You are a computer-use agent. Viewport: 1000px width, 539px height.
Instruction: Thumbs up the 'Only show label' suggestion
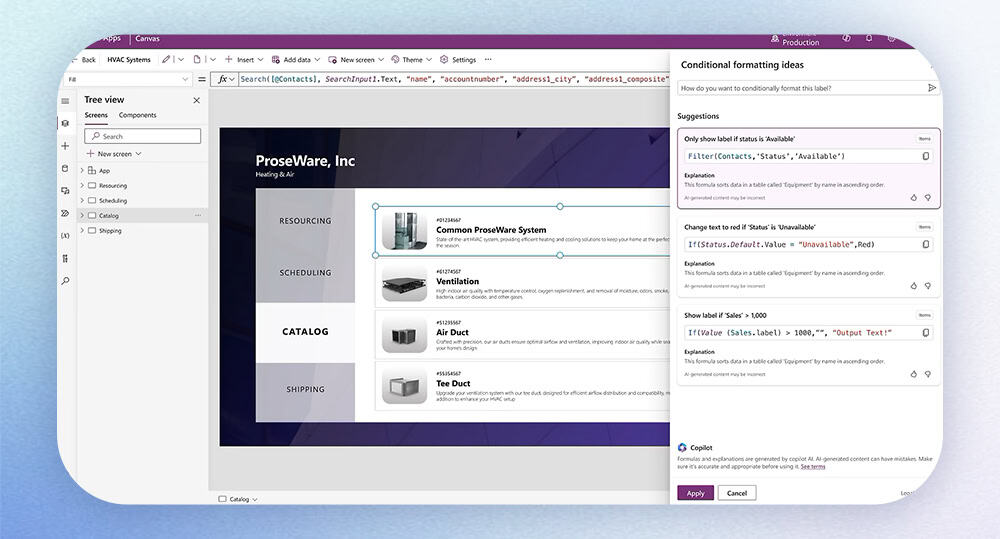(913, 197)
